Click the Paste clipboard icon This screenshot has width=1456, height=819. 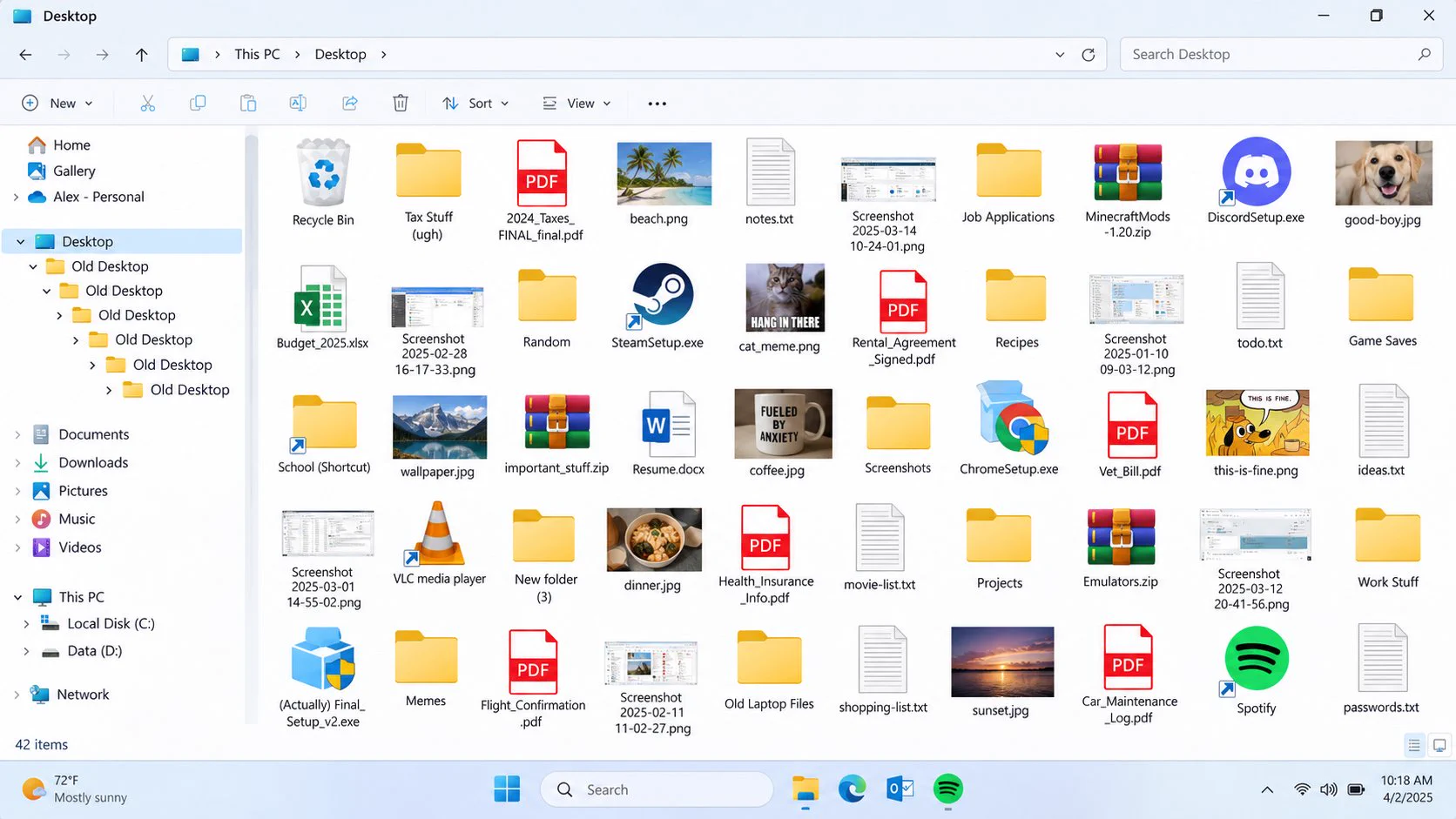248,104
